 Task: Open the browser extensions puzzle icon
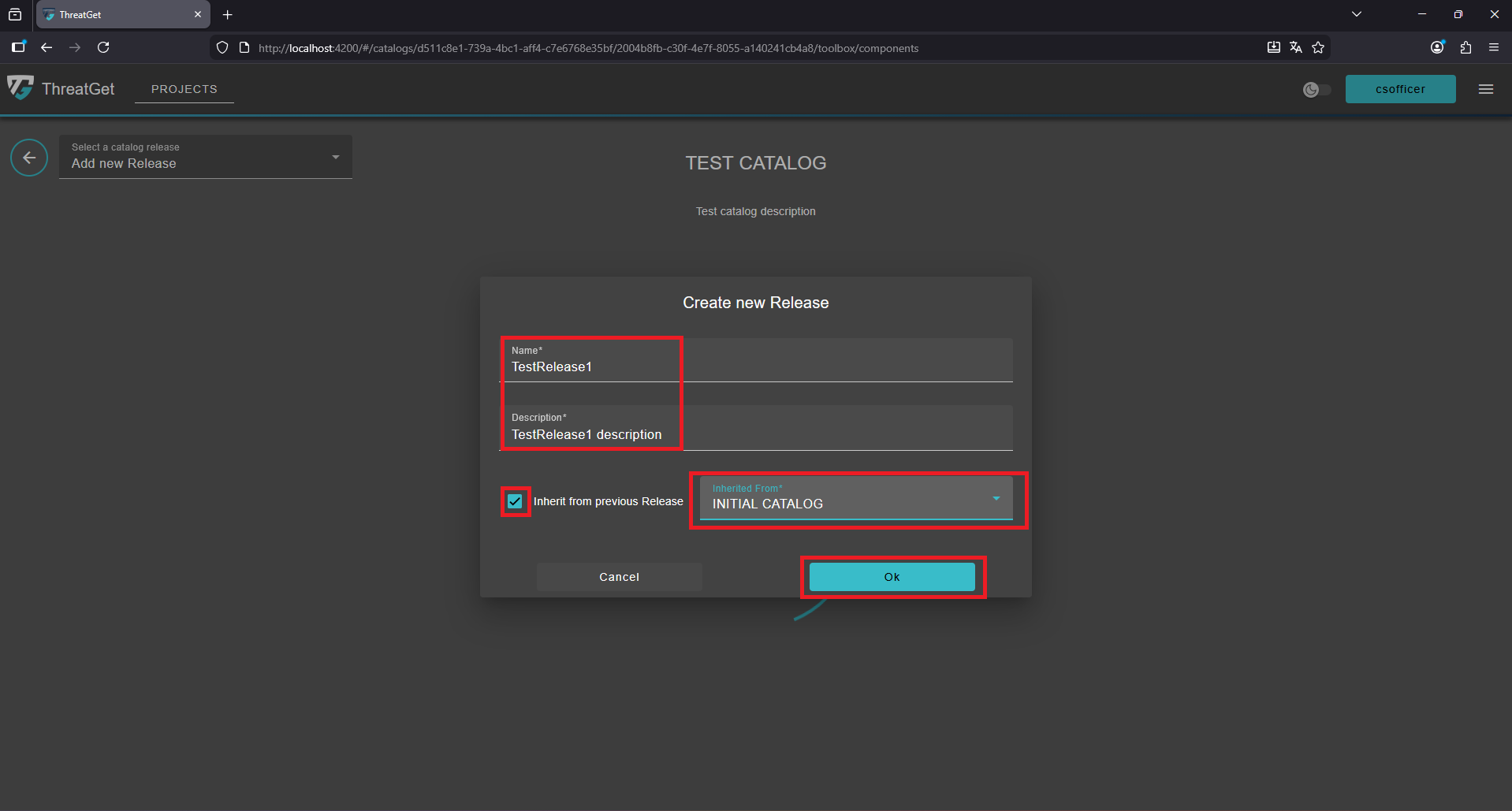coord(1465,48)
